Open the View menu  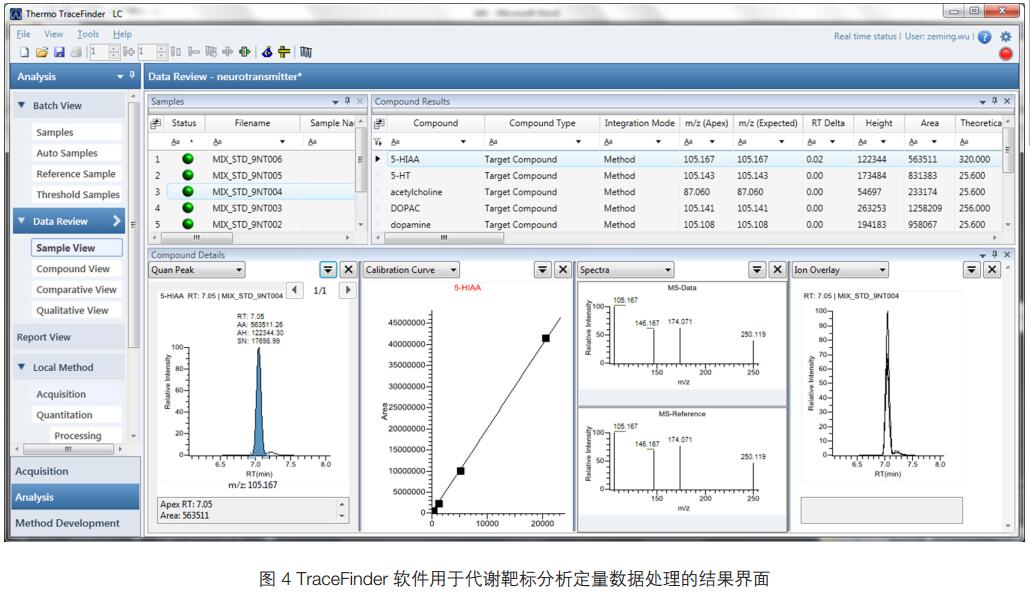coord(53,34)
